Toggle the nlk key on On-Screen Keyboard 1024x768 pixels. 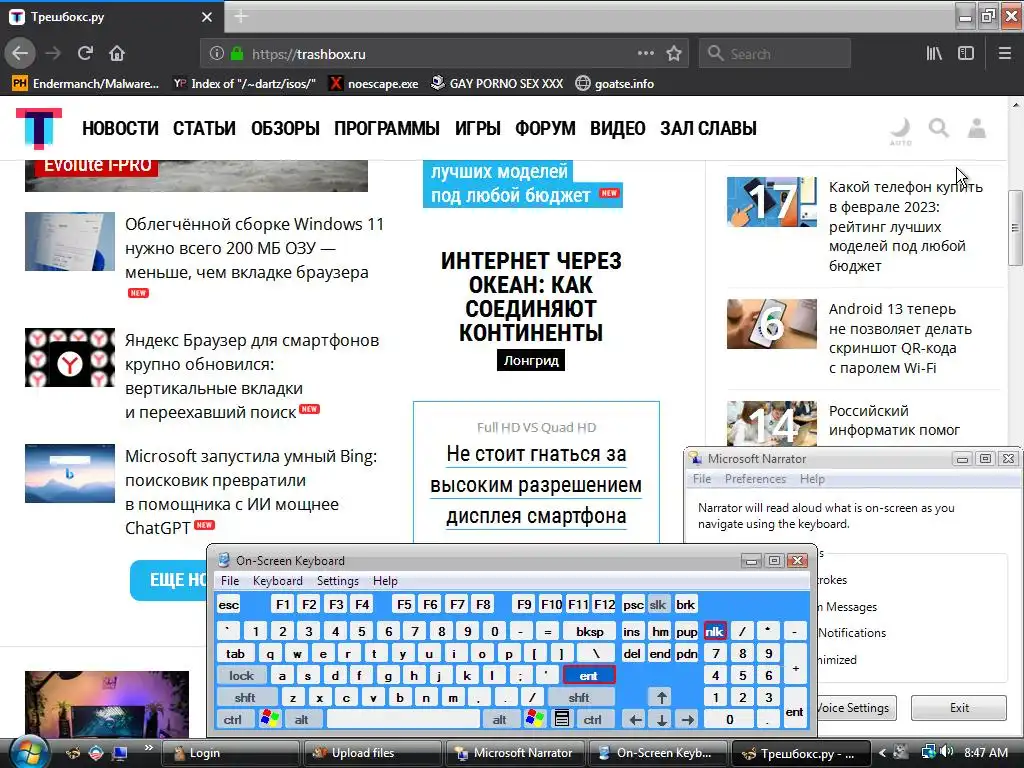click(x=714, y=631)
